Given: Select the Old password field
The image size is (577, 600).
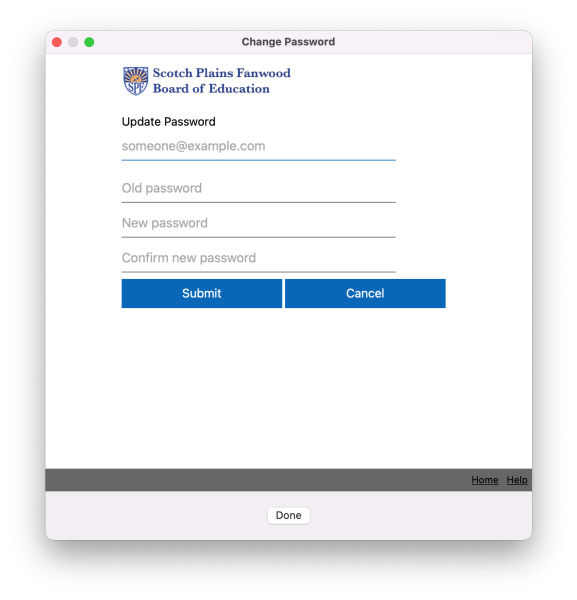Looking at the screenshot, I should click(x=258, y=188).
